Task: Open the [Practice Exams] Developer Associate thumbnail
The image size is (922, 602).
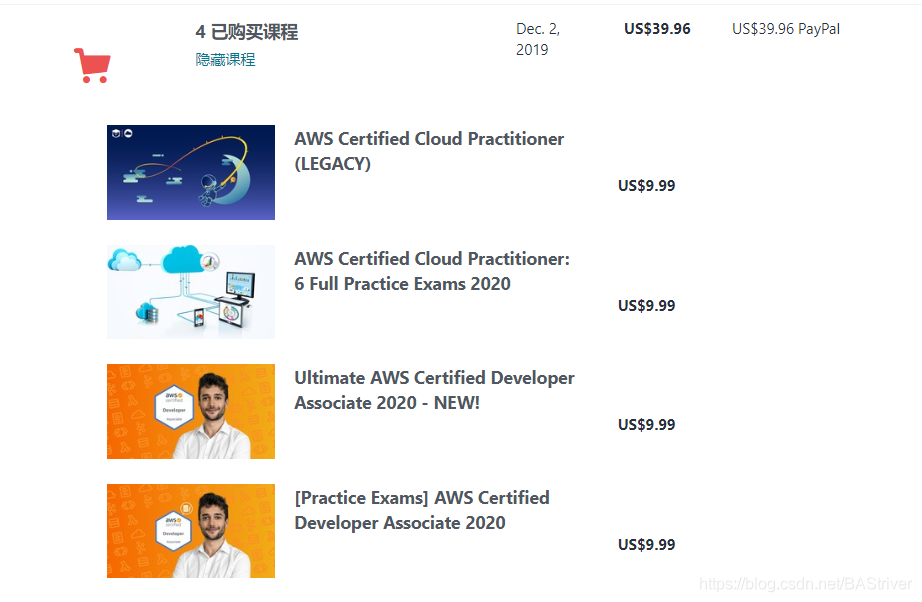Action: (x=191, y=531)
